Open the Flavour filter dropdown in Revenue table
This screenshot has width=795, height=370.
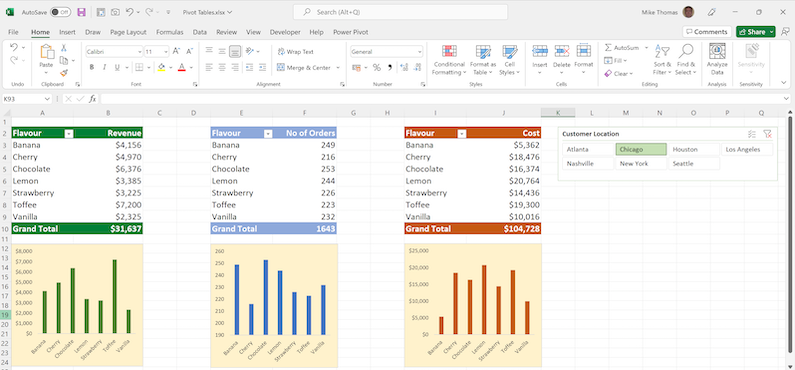point(69,133)
